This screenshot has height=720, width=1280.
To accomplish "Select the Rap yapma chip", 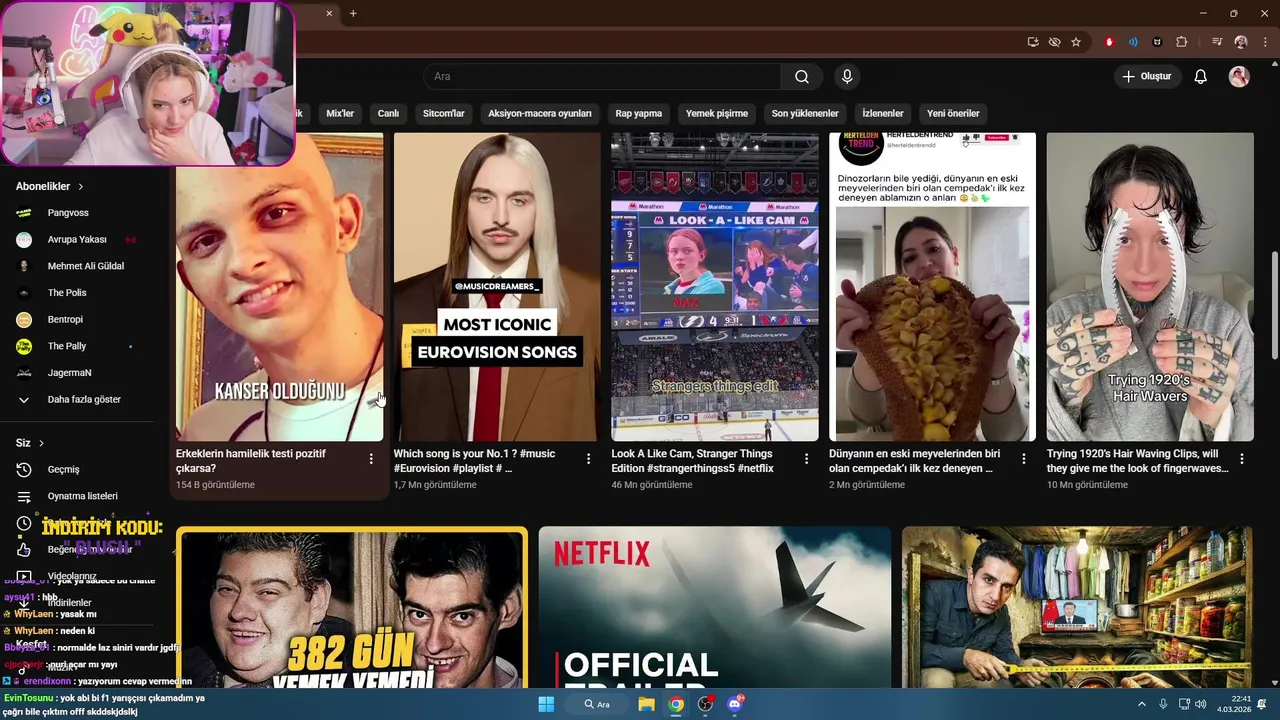I will 639,113.
